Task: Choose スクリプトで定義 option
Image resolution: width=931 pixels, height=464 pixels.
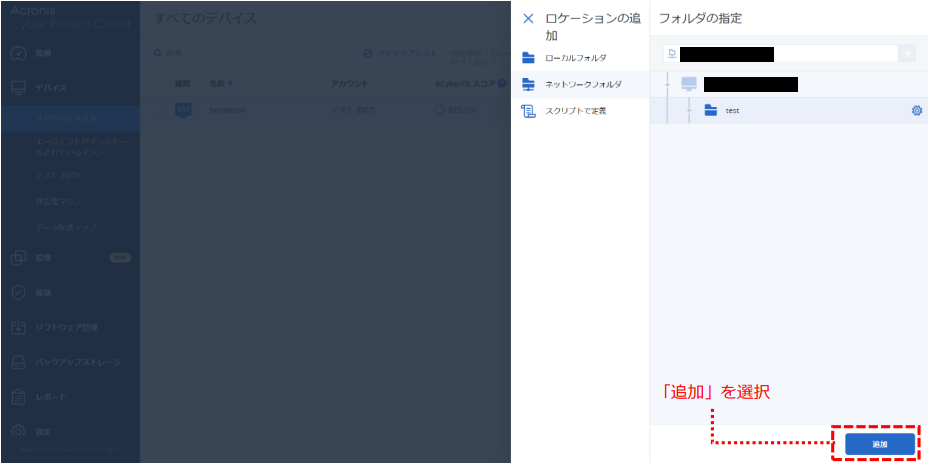Action: pos(575,110)
